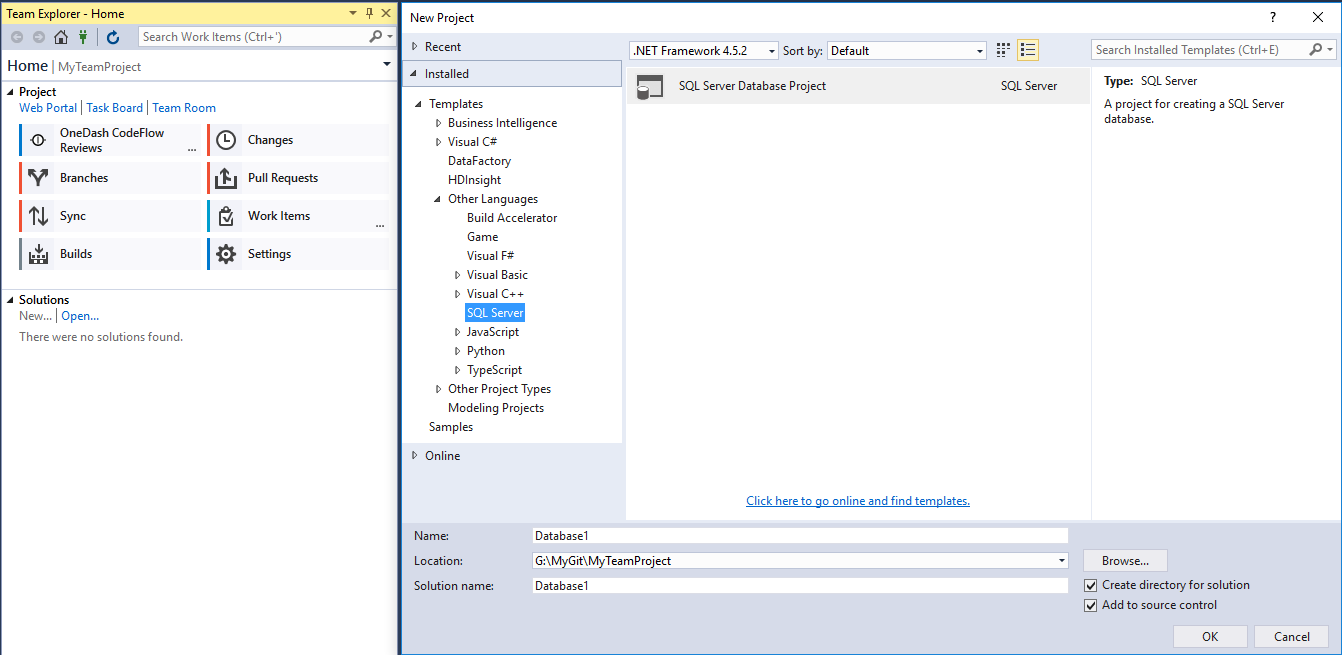Expand the Visual Basic node
The image size is (1342, 655).
click(x=458, y=275)
